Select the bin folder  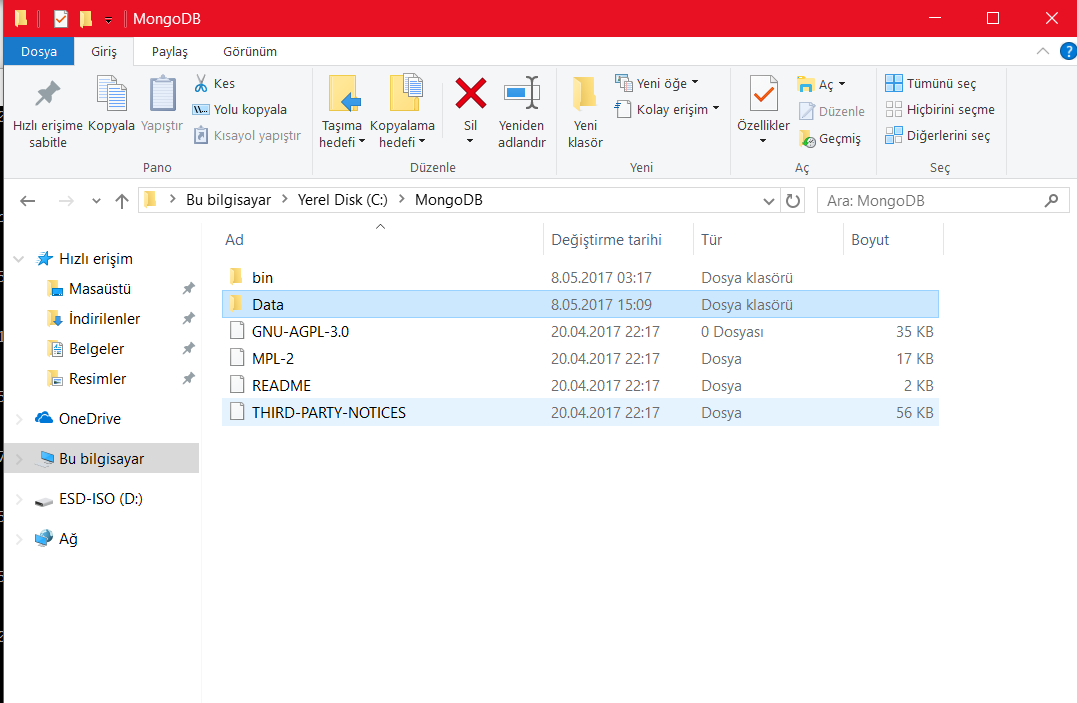tap(580, 278)
